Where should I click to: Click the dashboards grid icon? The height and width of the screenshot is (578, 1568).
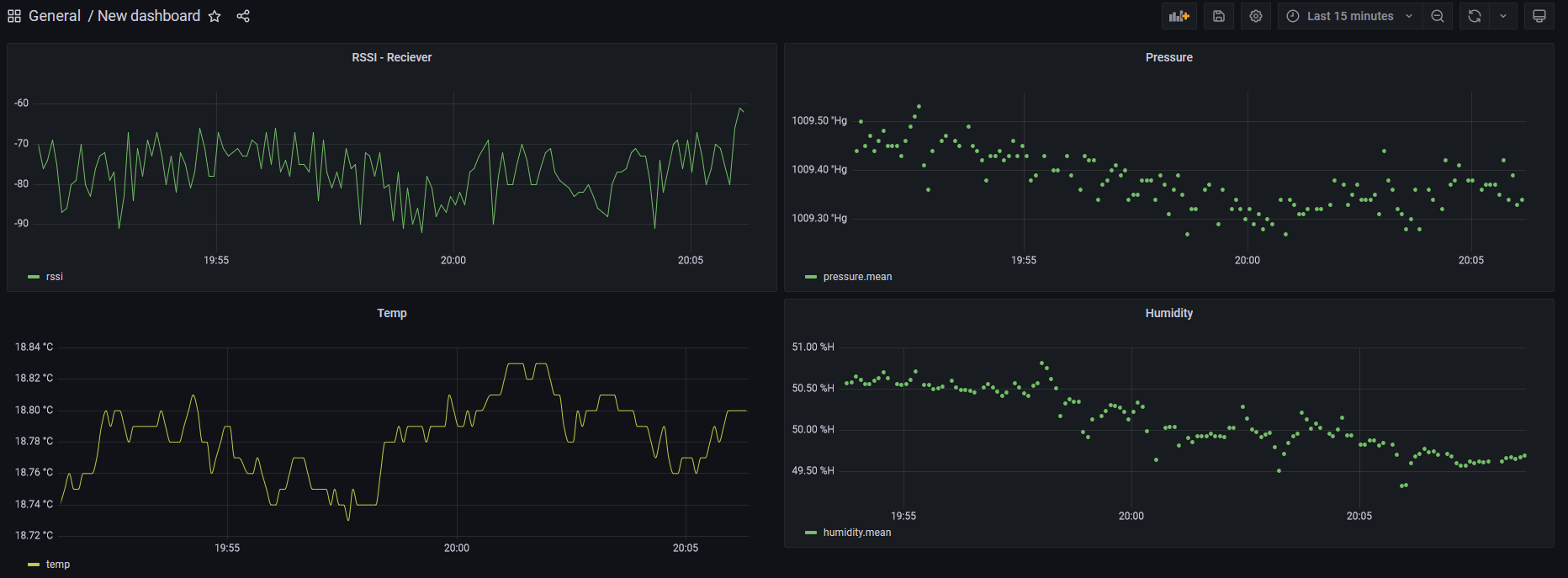pos(14,16)
